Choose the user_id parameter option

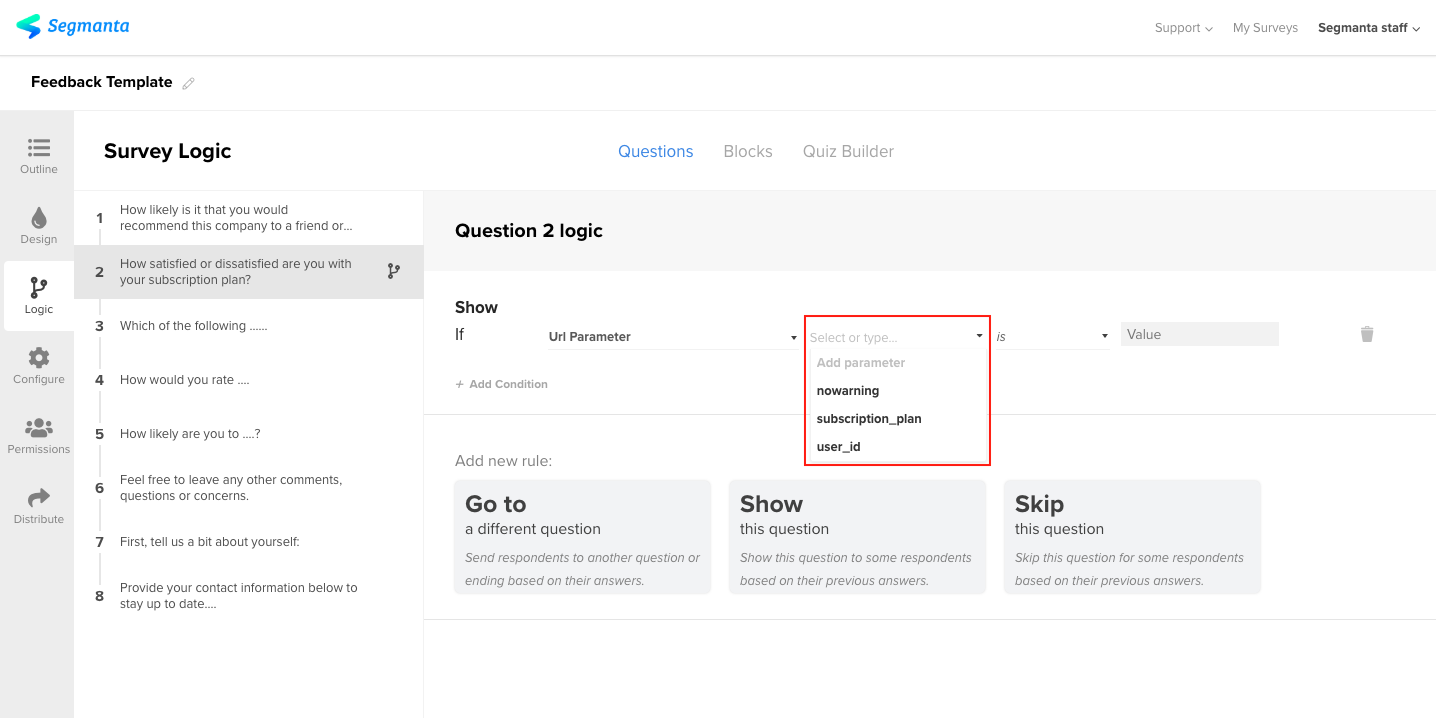point(897,447)
